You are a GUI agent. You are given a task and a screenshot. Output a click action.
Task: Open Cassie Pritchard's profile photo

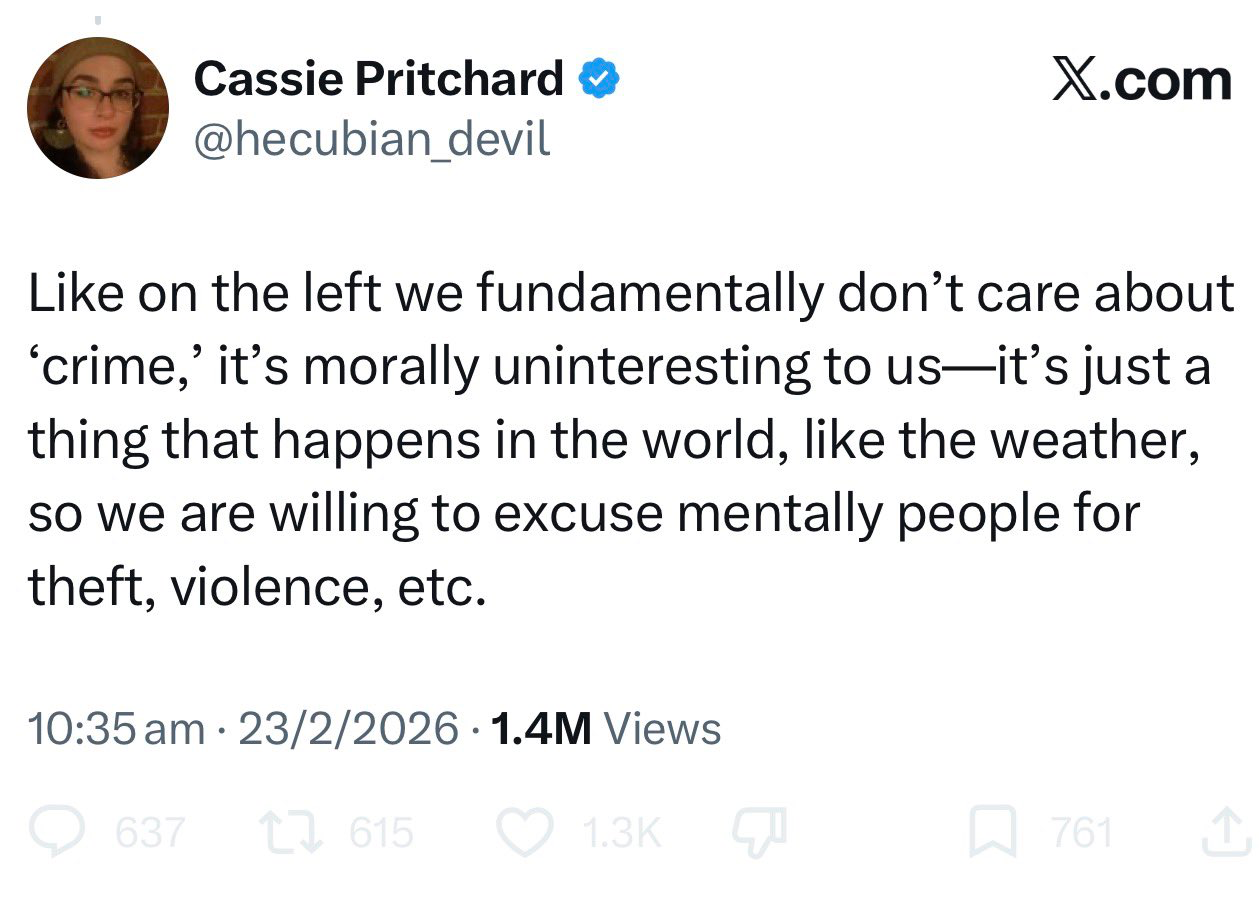click(x=98, y=109)
